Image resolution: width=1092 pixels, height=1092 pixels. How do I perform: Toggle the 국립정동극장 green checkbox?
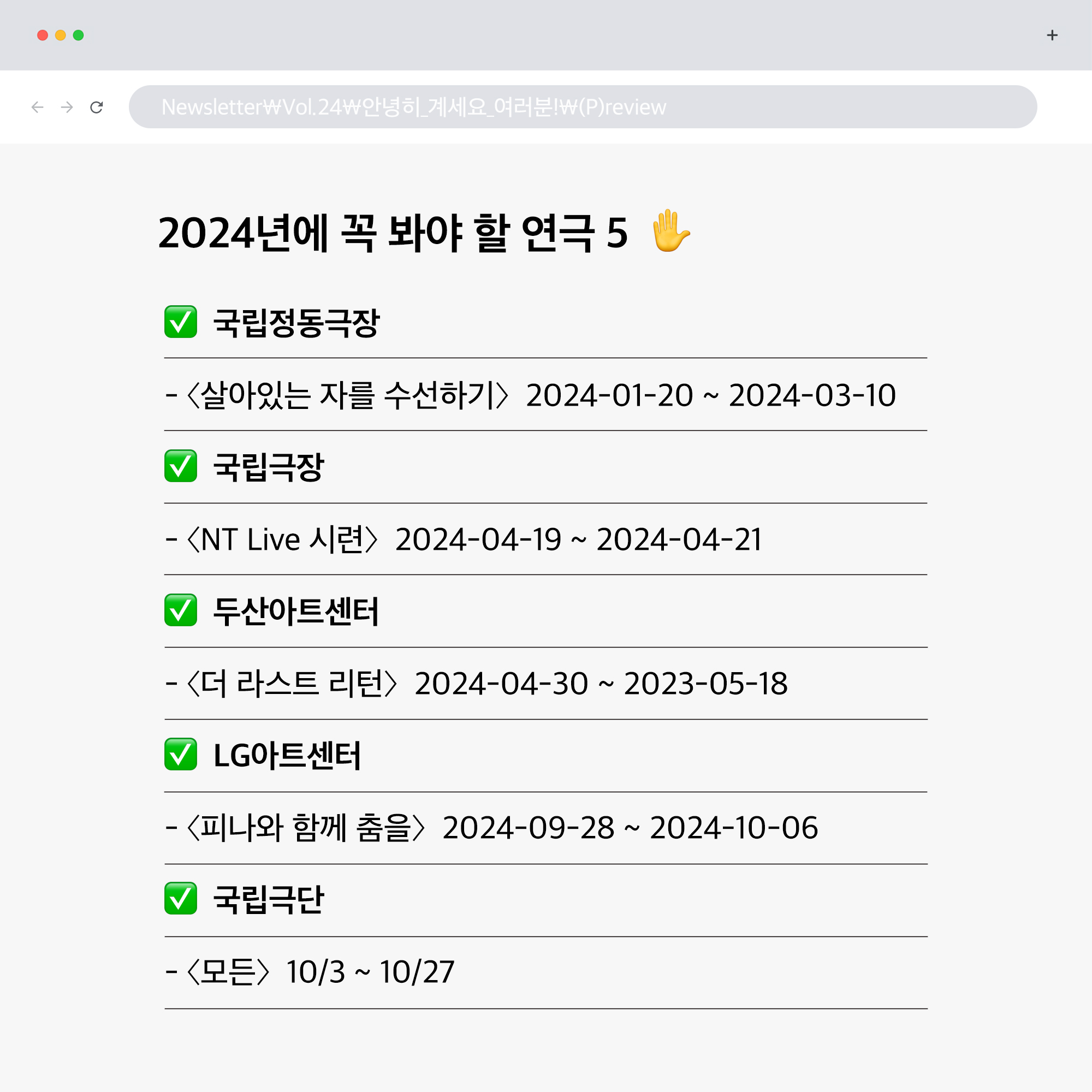click(180, 322)
